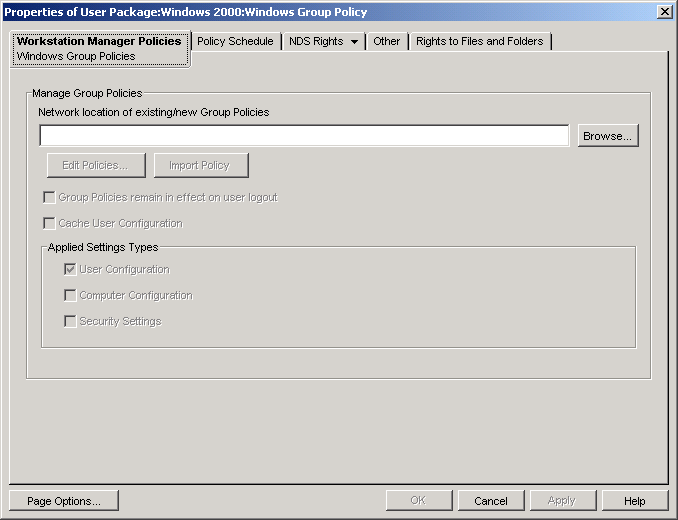Viewport: 678px width, 520px height.
Task: Open Help for this dialog
Action: pos(634,501)
